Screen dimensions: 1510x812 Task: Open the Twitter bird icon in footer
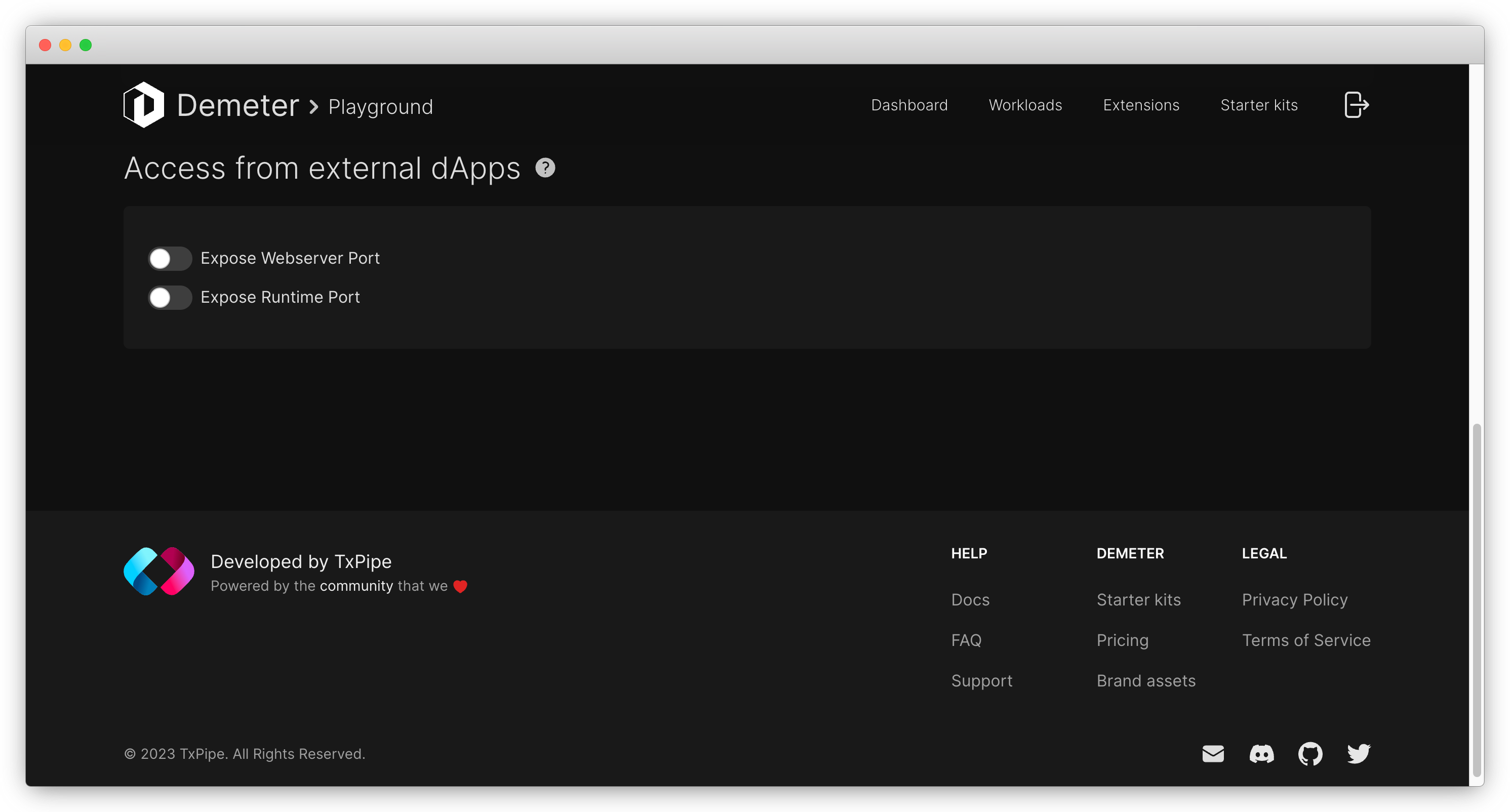[1358, 754]
